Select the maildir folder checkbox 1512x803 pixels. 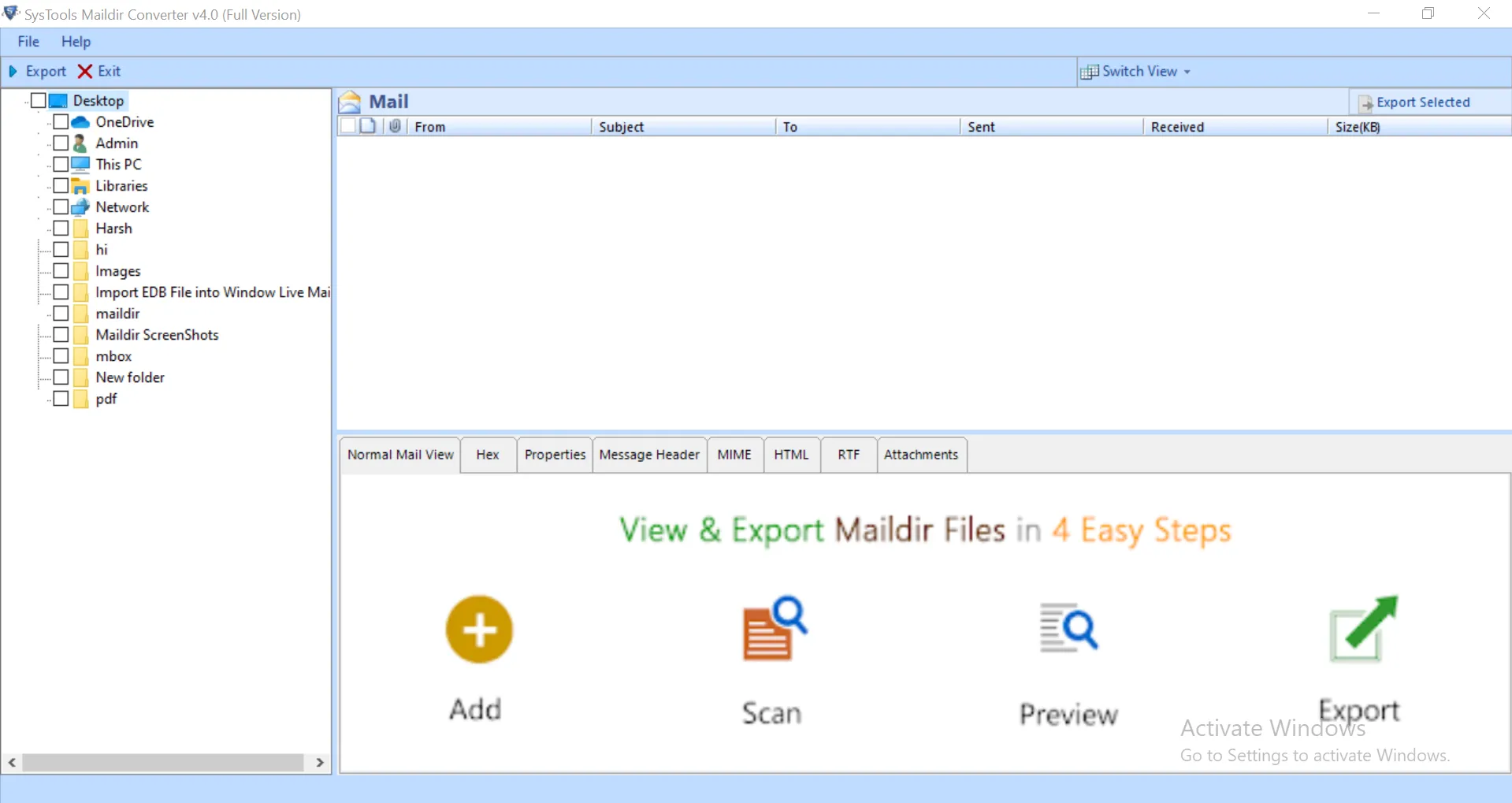click(61, 313)
